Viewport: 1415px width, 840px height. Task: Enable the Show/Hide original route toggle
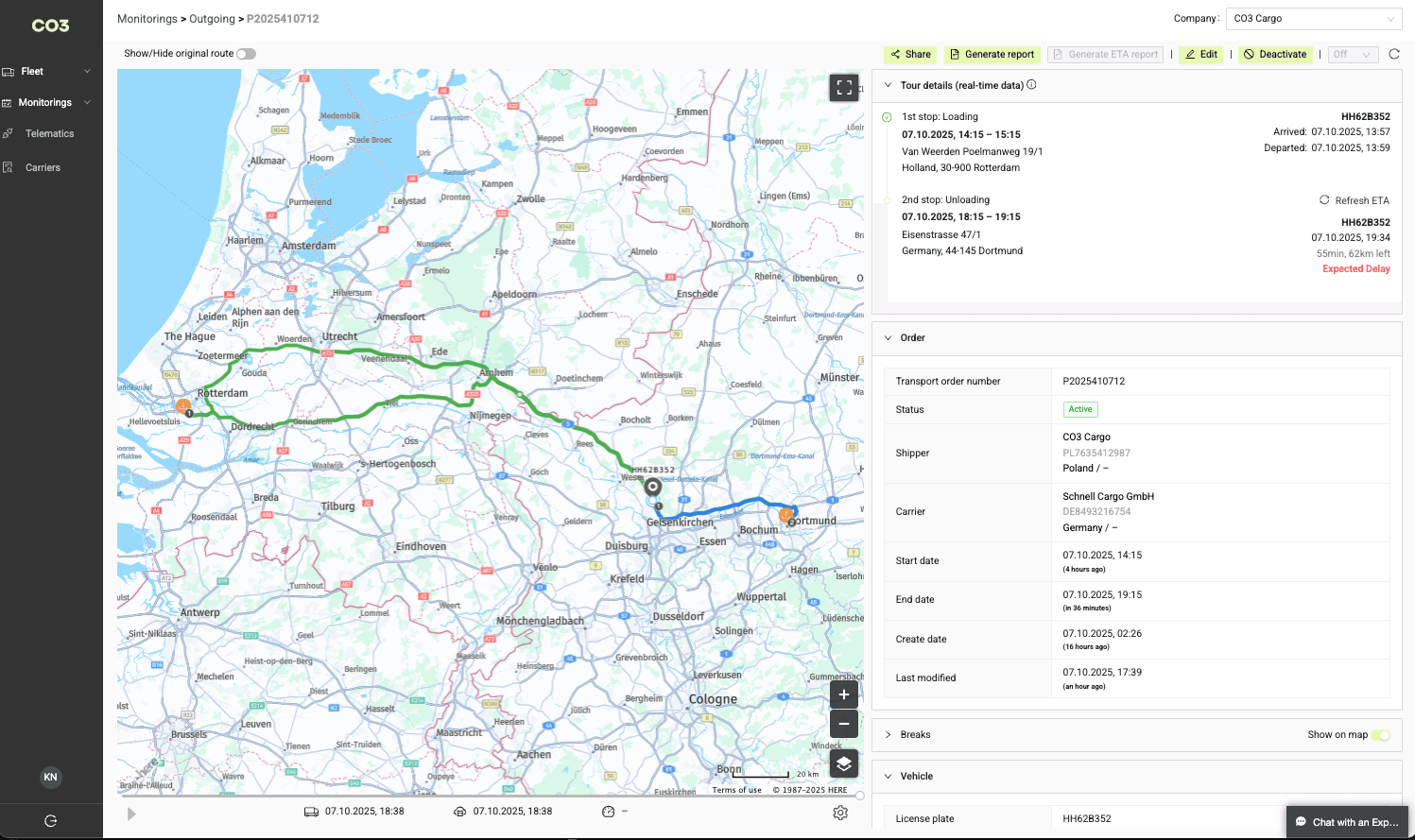click(x=247, y=54)
